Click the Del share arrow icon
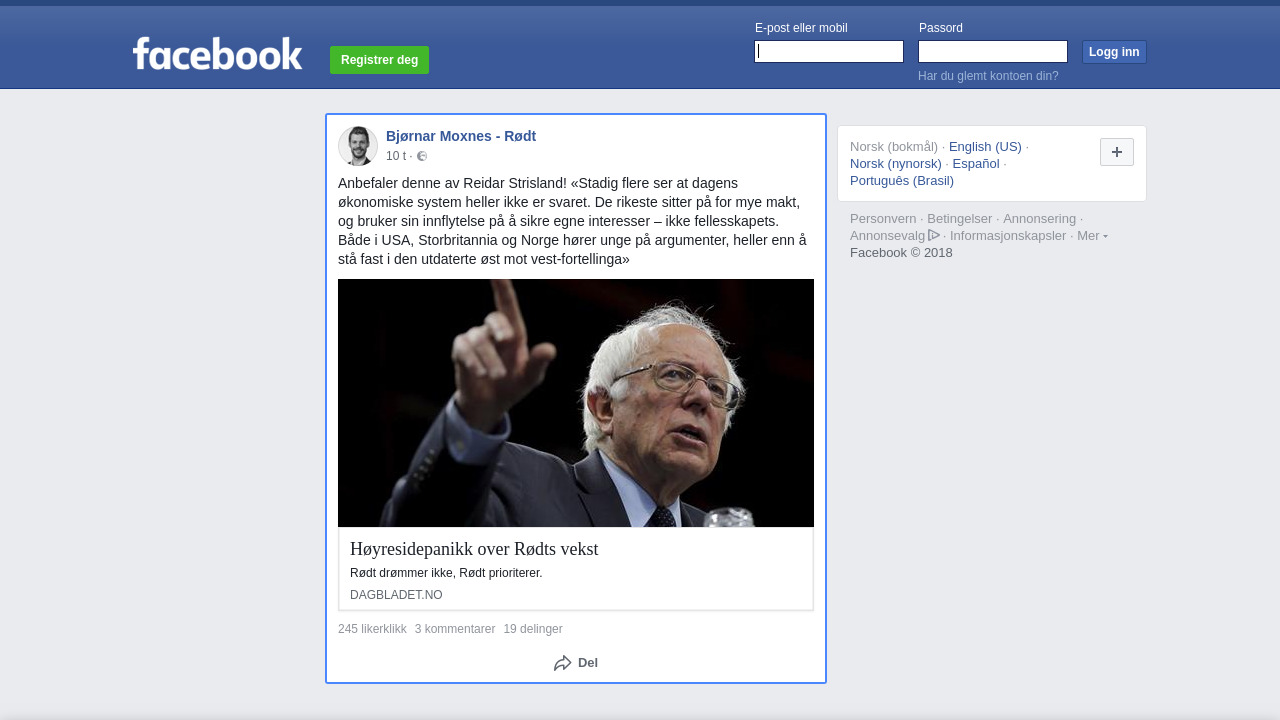The height and width of the screenshot is (720, 1280). pos(563,663)
